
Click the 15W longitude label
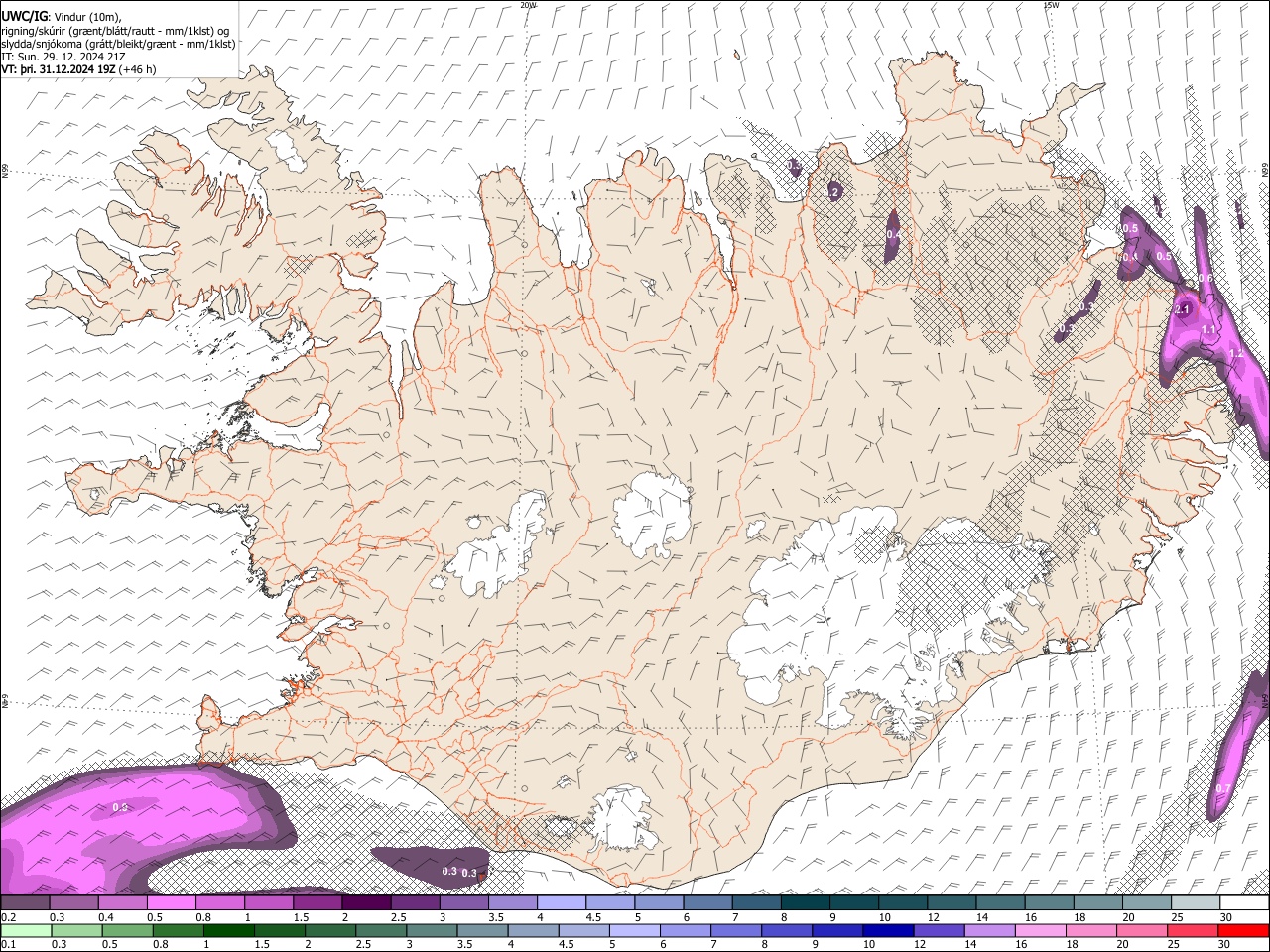[1051, 5]
